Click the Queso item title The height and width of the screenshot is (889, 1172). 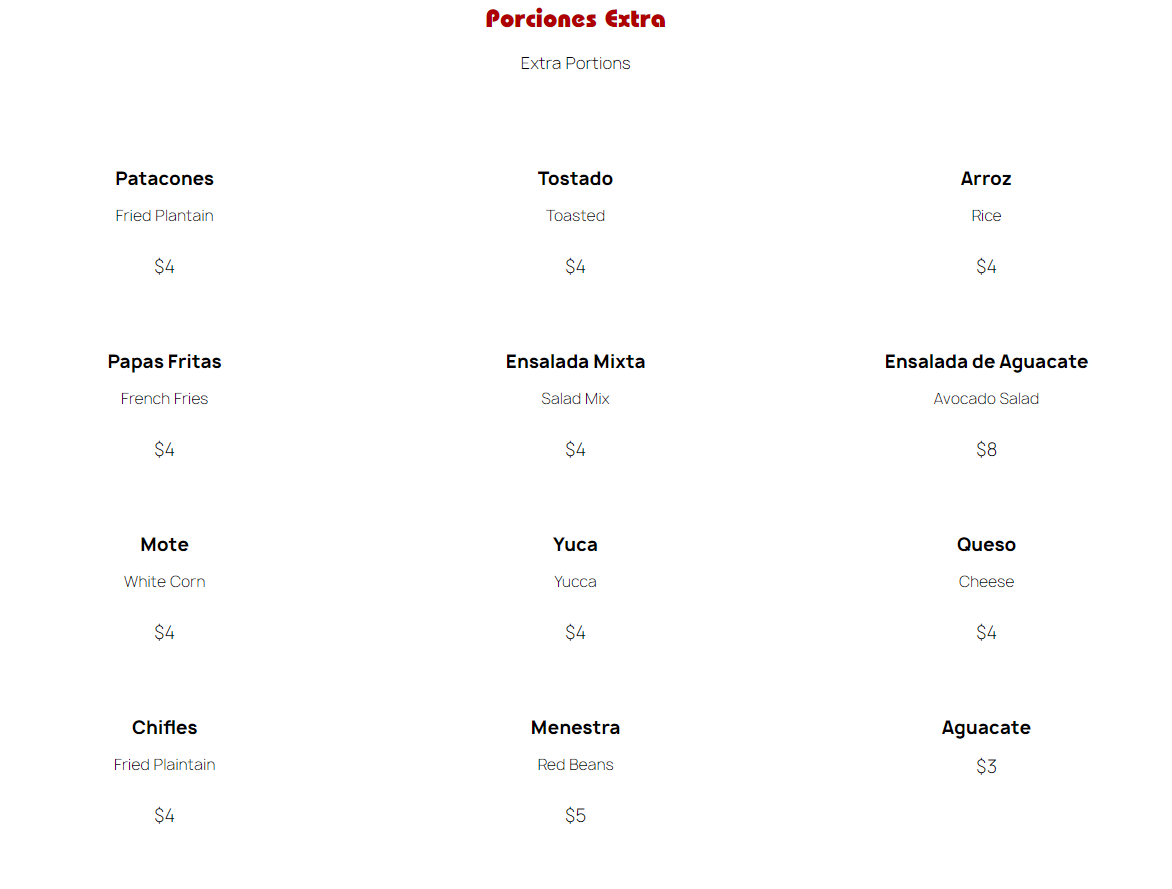tap(986, 545)
